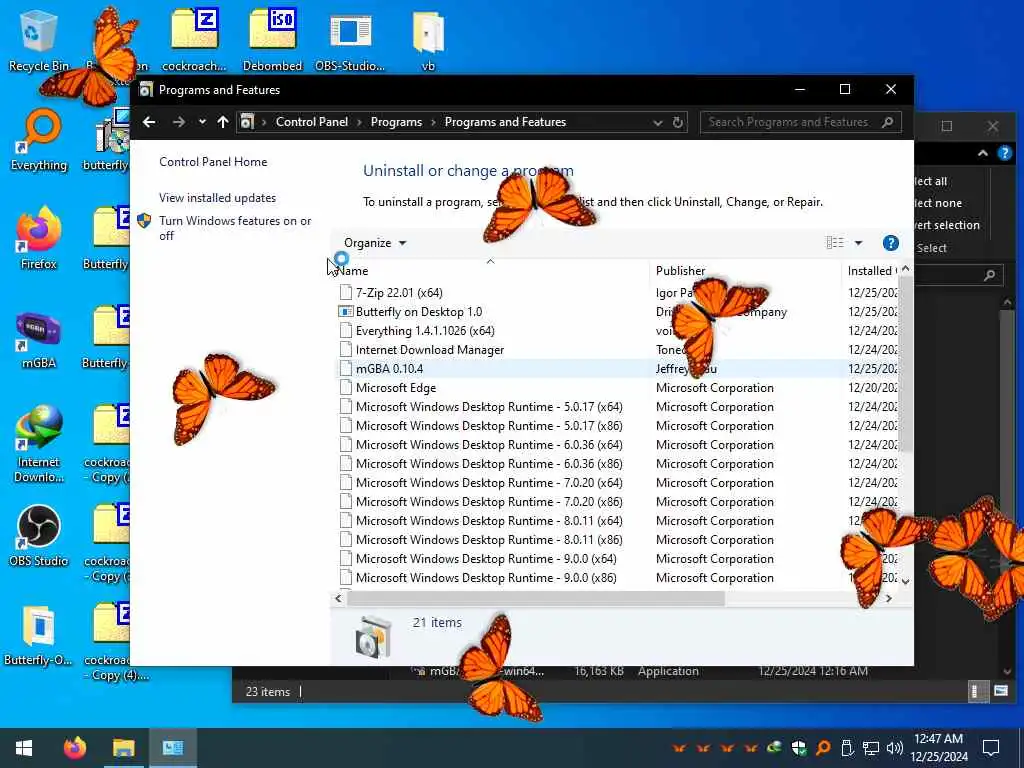Viewport: 1024px width, 768px height.
Task: Click the horizontal scrollbar of the program list
Action: click(535, 598)
